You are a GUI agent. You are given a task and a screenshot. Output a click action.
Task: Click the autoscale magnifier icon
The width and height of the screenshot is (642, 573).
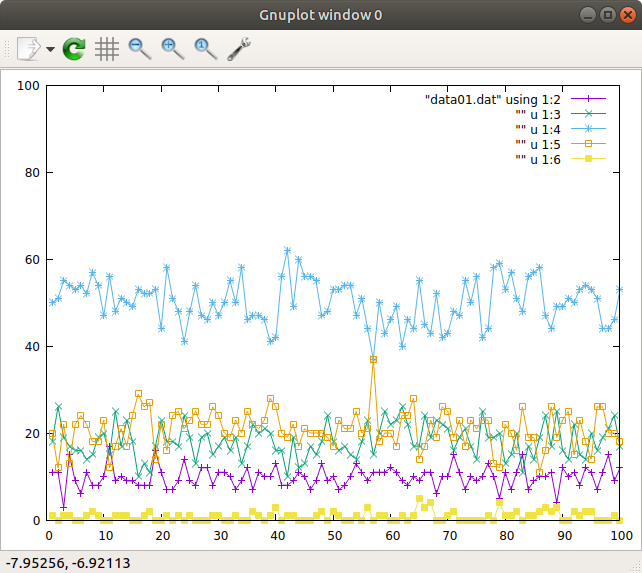[206, 49]
